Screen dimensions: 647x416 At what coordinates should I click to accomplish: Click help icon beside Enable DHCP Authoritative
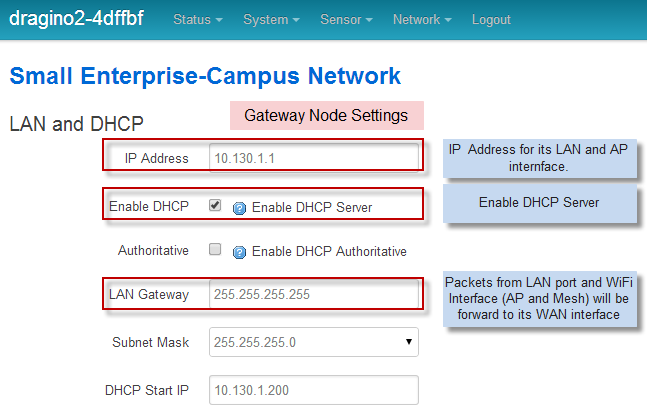[239, 252]
